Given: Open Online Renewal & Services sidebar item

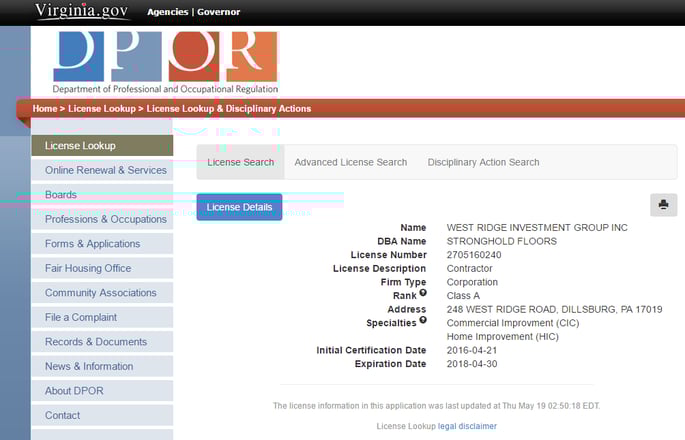Looking at the screenshot, I should tap(102, 170).
